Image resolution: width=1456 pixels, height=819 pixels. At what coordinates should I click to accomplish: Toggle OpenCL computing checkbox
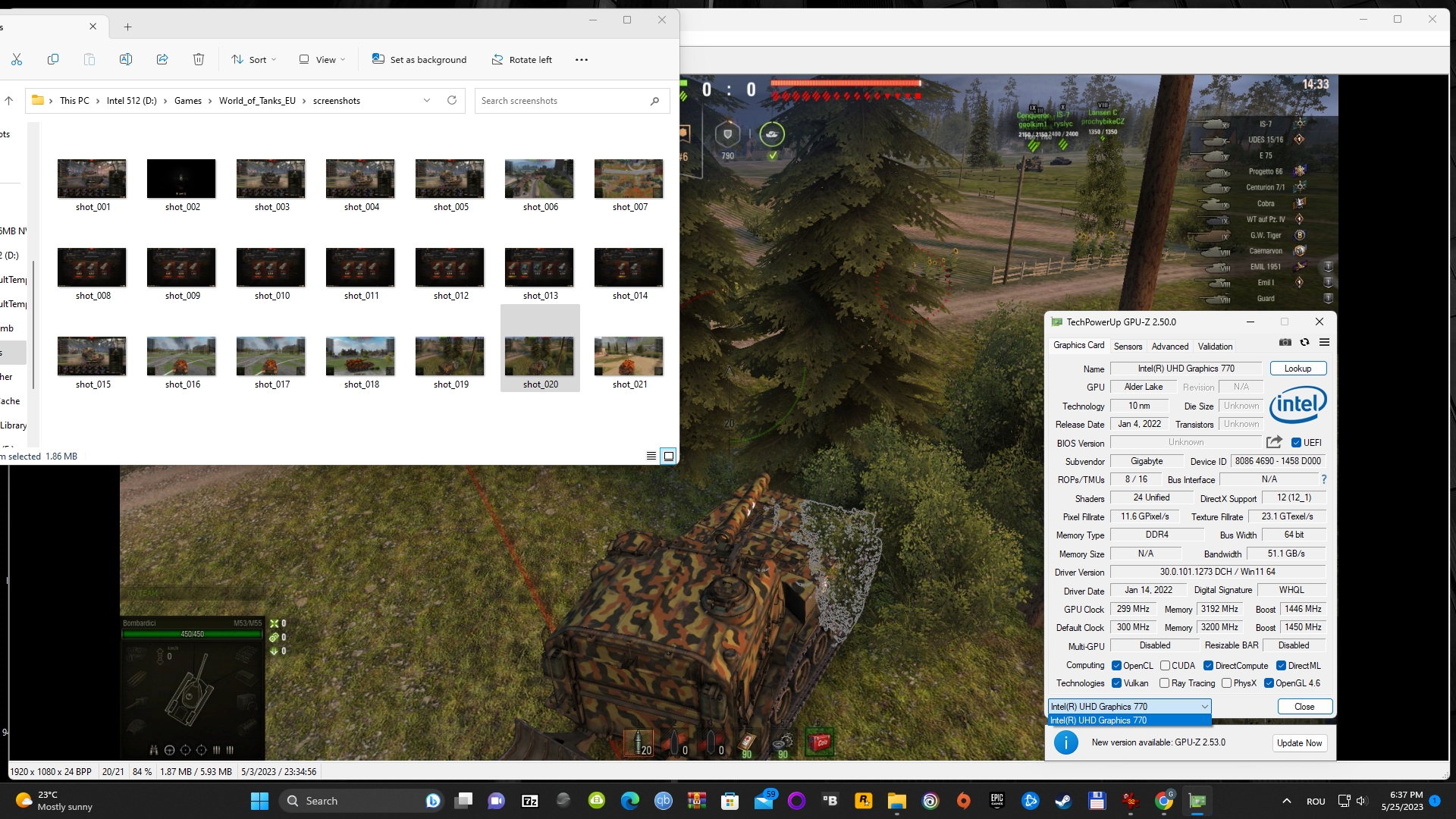[1118, 665]
